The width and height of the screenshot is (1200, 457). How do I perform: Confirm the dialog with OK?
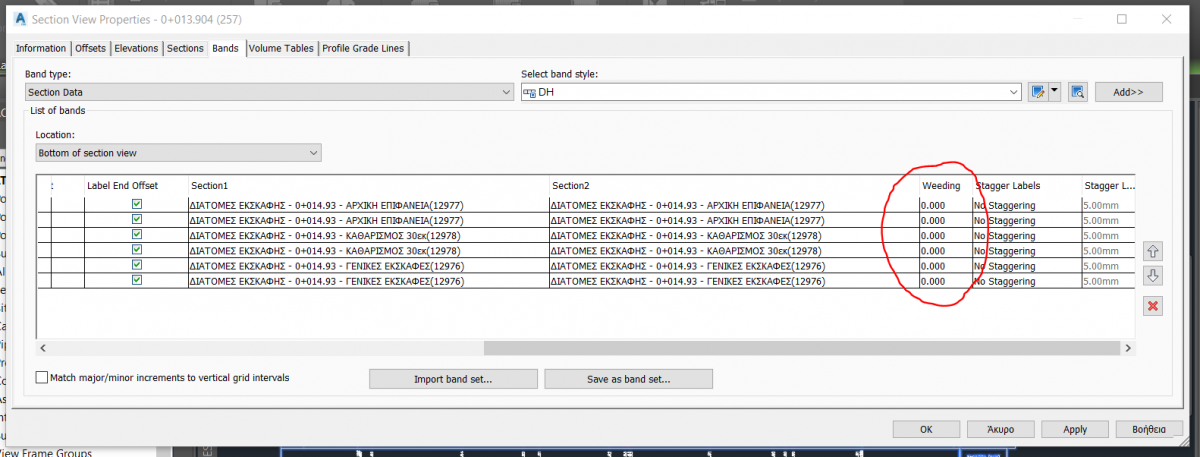pyautogui.click(x=926, y=429)
